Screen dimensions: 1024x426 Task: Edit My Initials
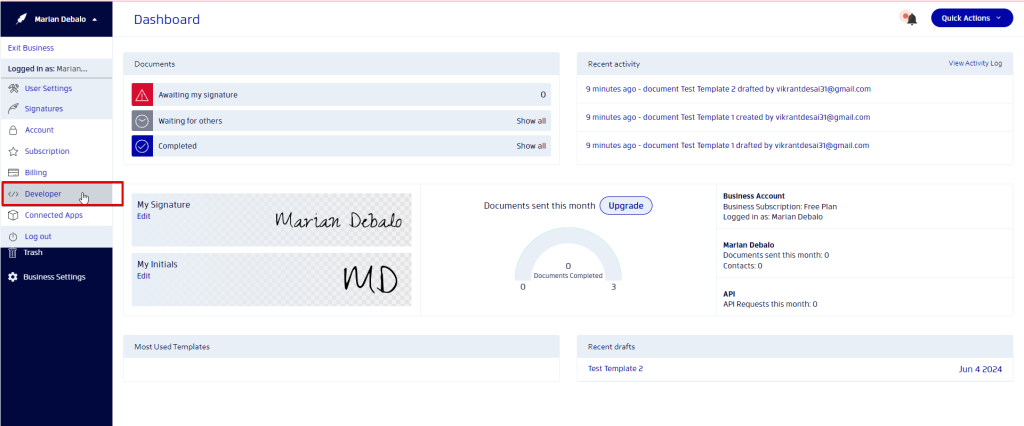tap(143, 276)
